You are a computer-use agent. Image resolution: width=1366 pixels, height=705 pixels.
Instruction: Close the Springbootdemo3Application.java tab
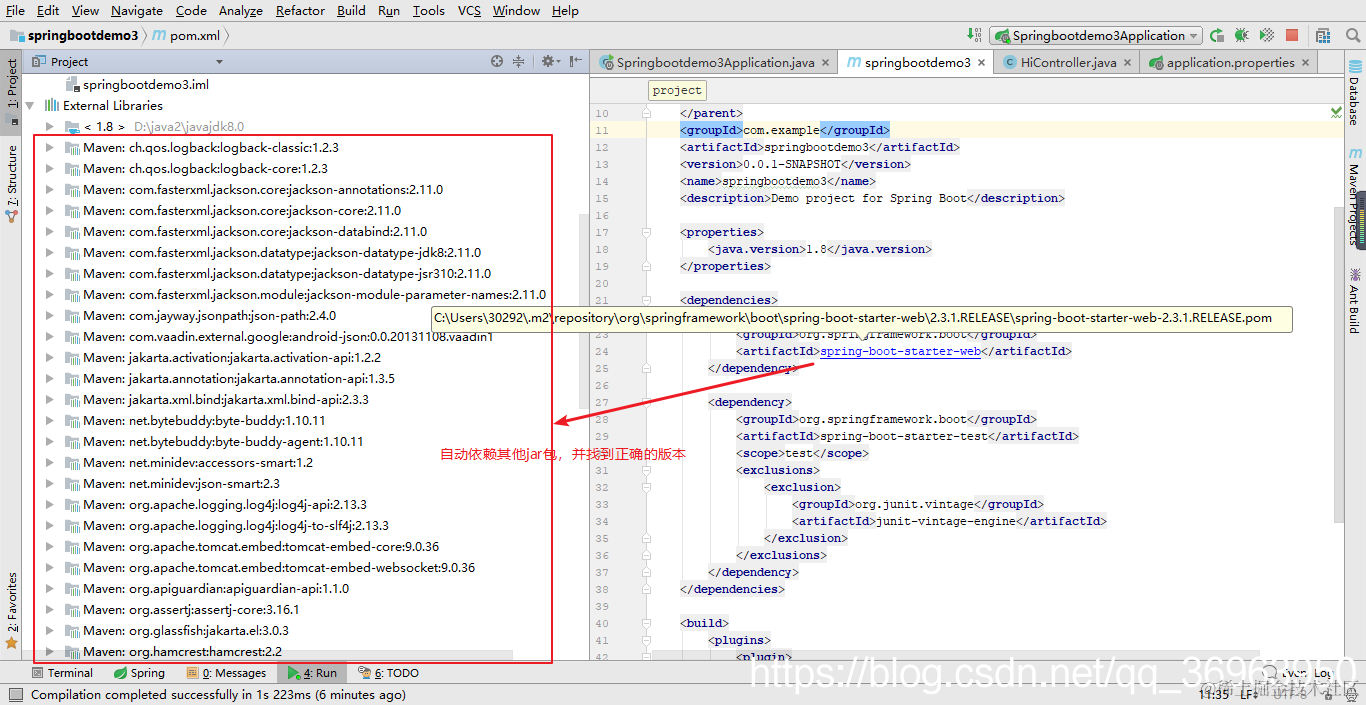tap(825, 62)
